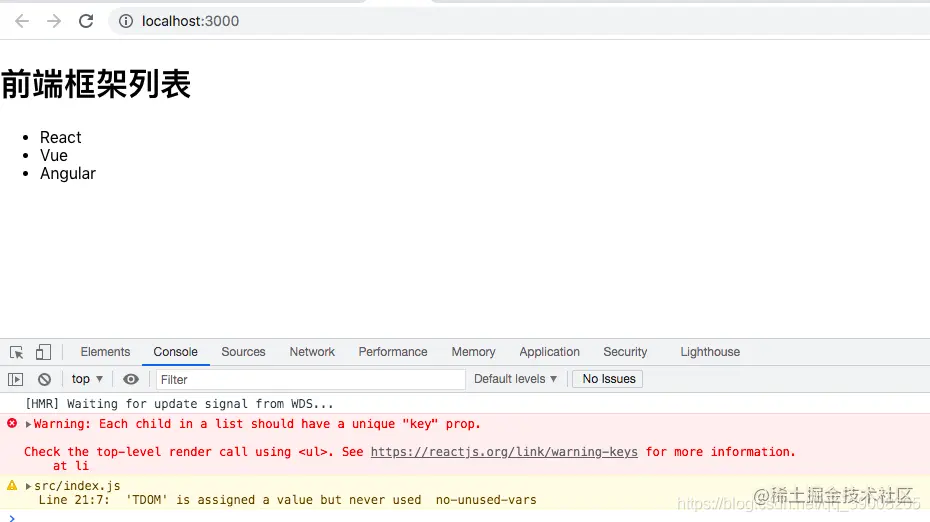Toggle the device toolbar icon
Image resolution: width=930 pixels, height=522 pixels.
click(x=43, y=352)
